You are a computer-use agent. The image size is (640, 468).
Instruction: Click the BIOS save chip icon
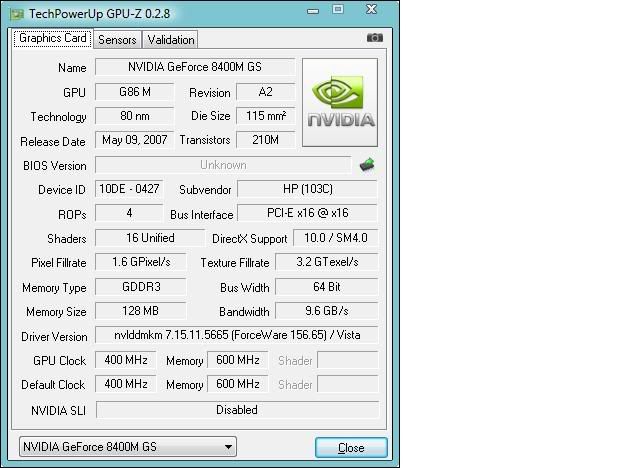(x=367, y=164)
